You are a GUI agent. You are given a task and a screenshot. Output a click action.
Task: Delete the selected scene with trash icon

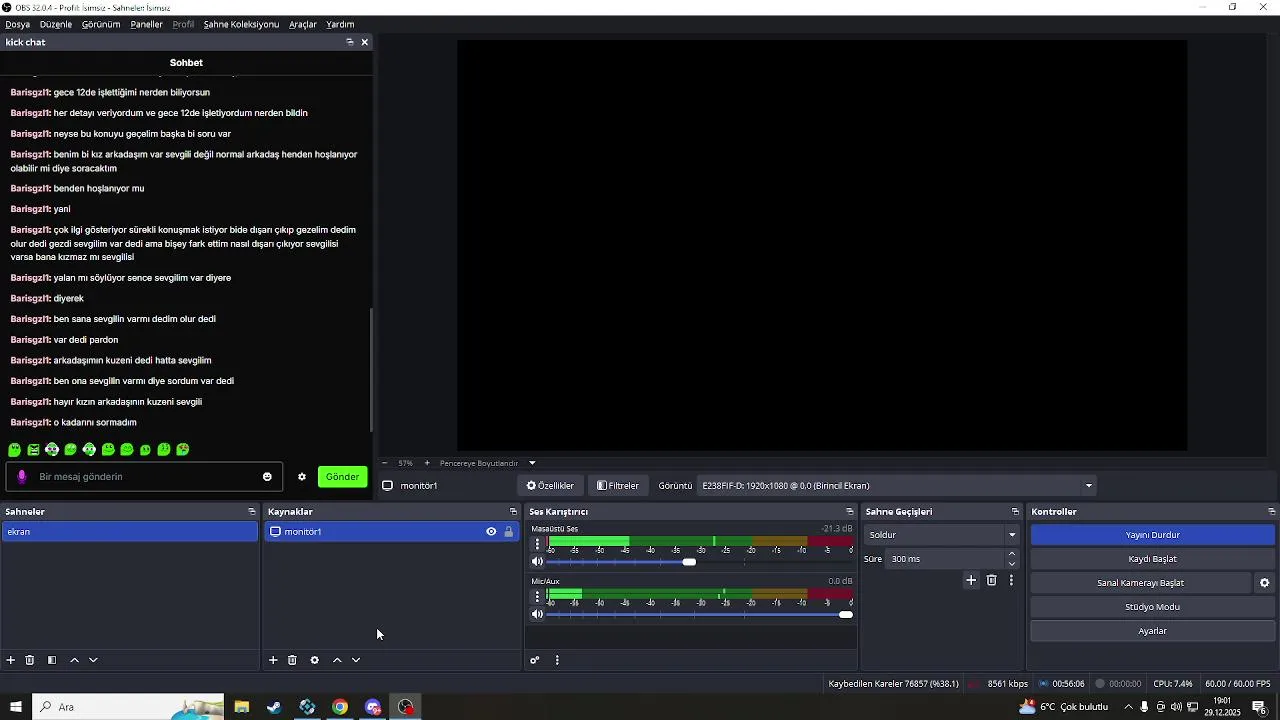(x=30, y=660)
